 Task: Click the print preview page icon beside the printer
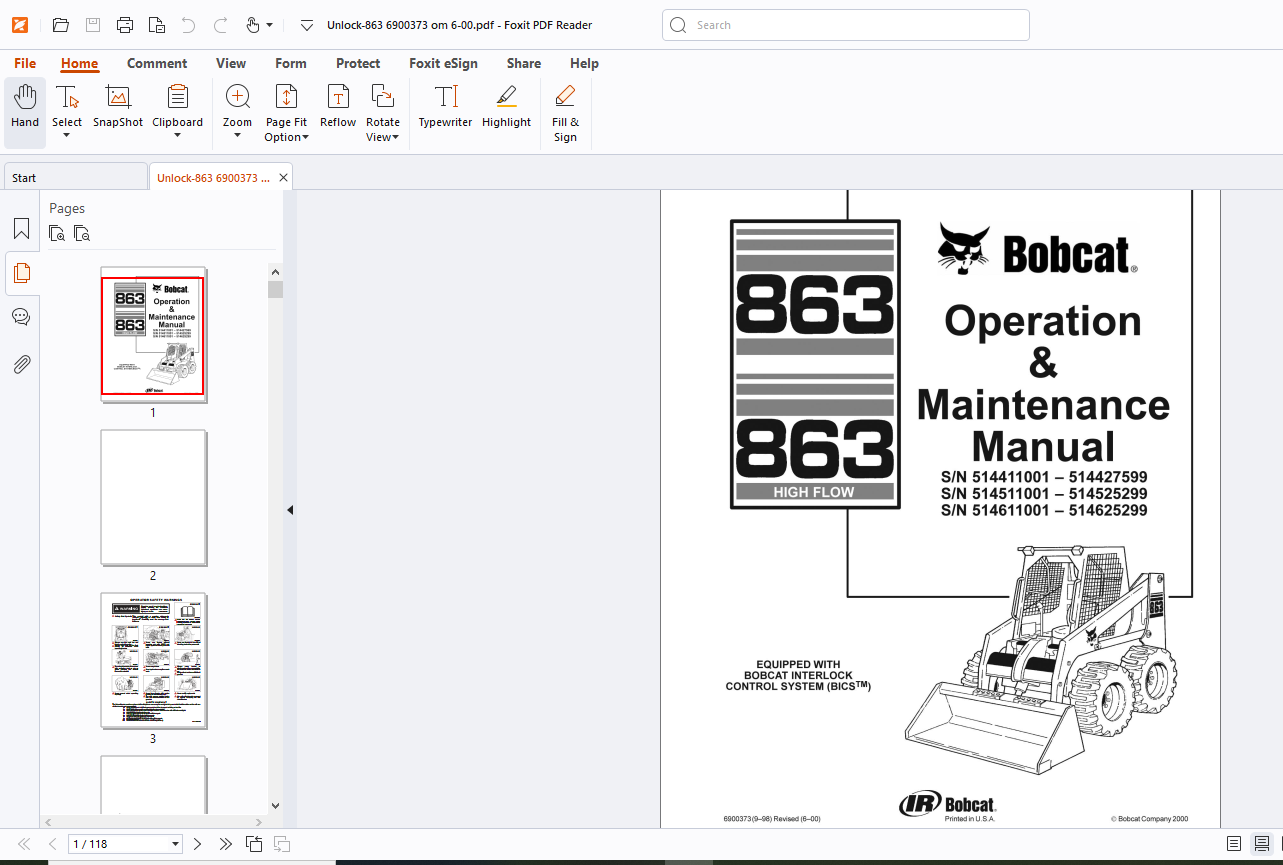tap(157, 25)
